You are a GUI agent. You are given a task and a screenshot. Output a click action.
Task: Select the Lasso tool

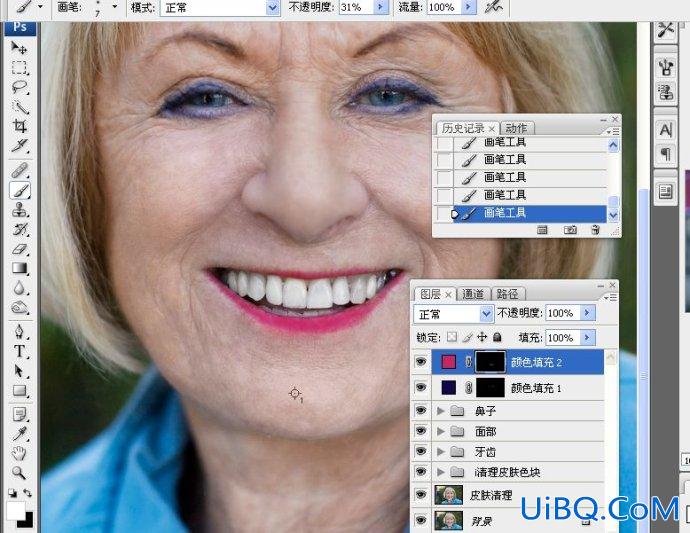[19, 87]
